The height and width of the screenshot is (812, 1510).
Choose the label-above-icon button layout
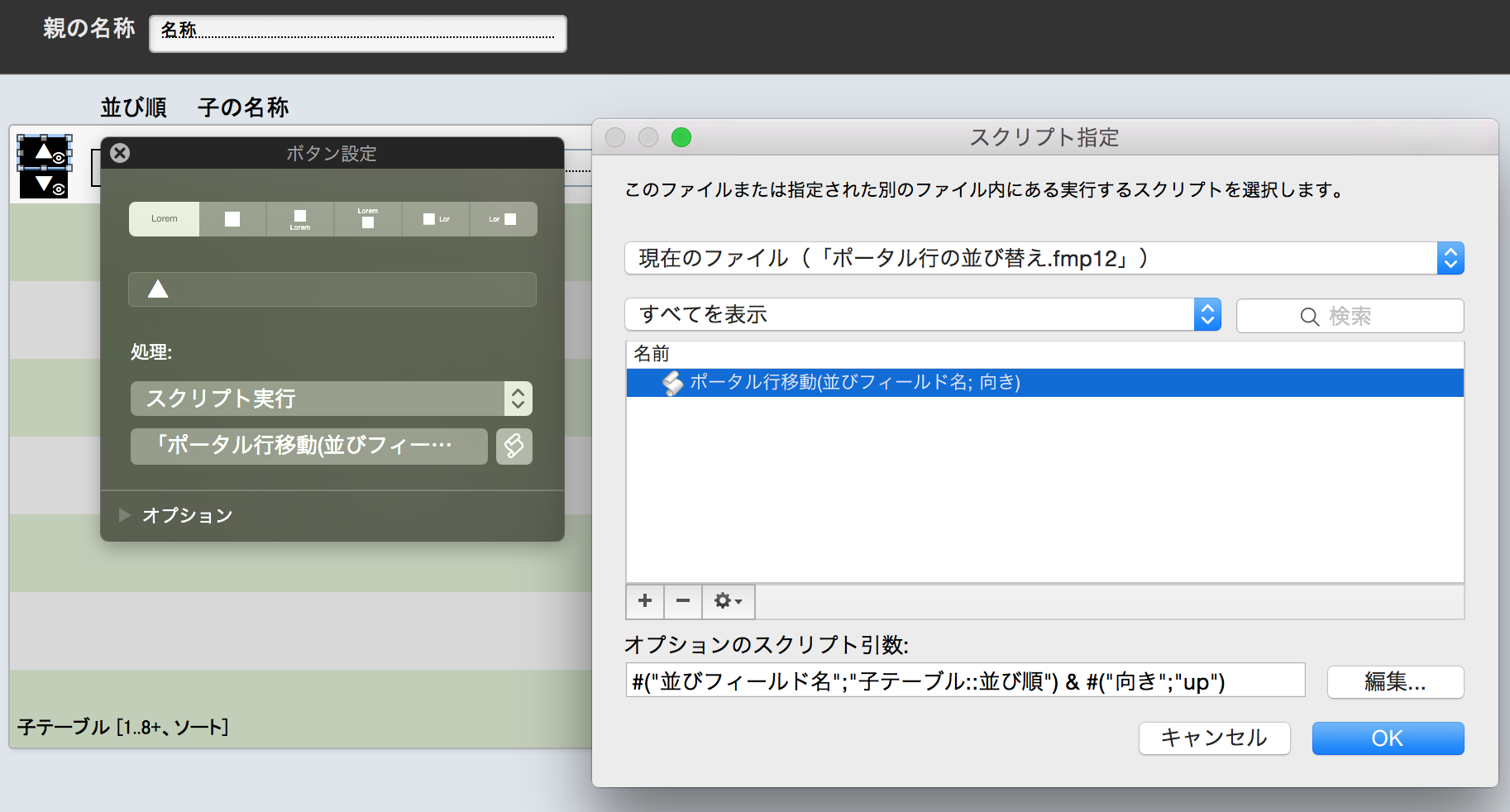[367, 218]
